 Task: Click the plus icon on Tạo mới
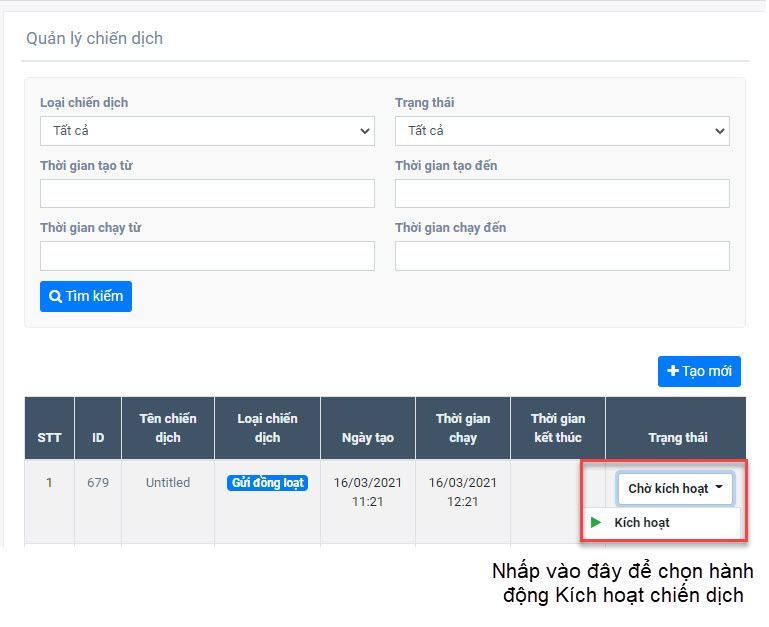[673, 371]
